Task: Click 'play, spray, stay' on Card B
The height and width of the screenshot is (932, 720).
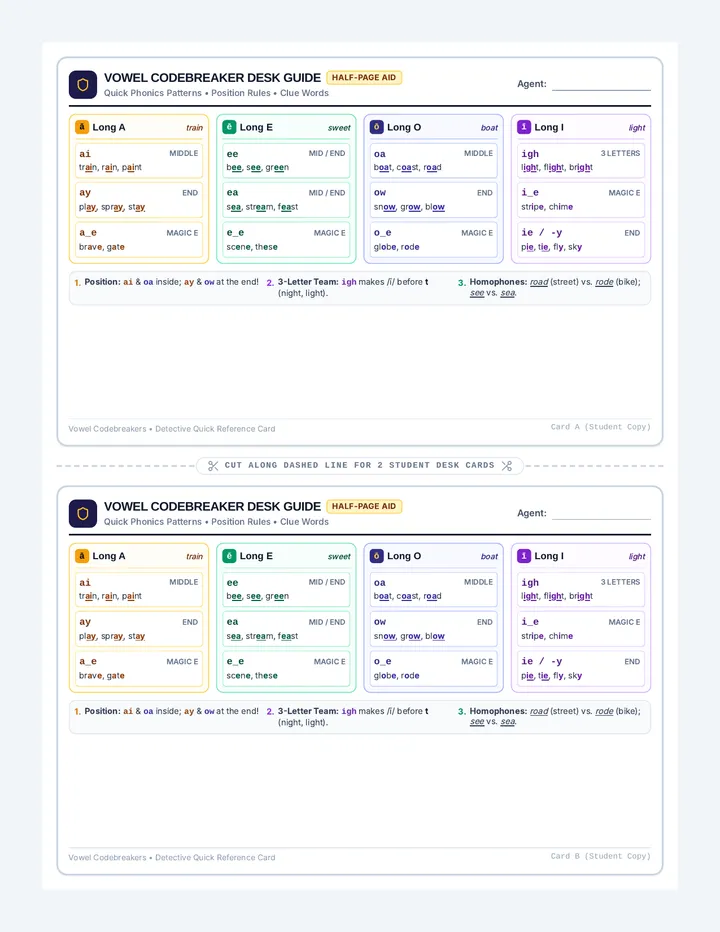Action: point(112,636)
